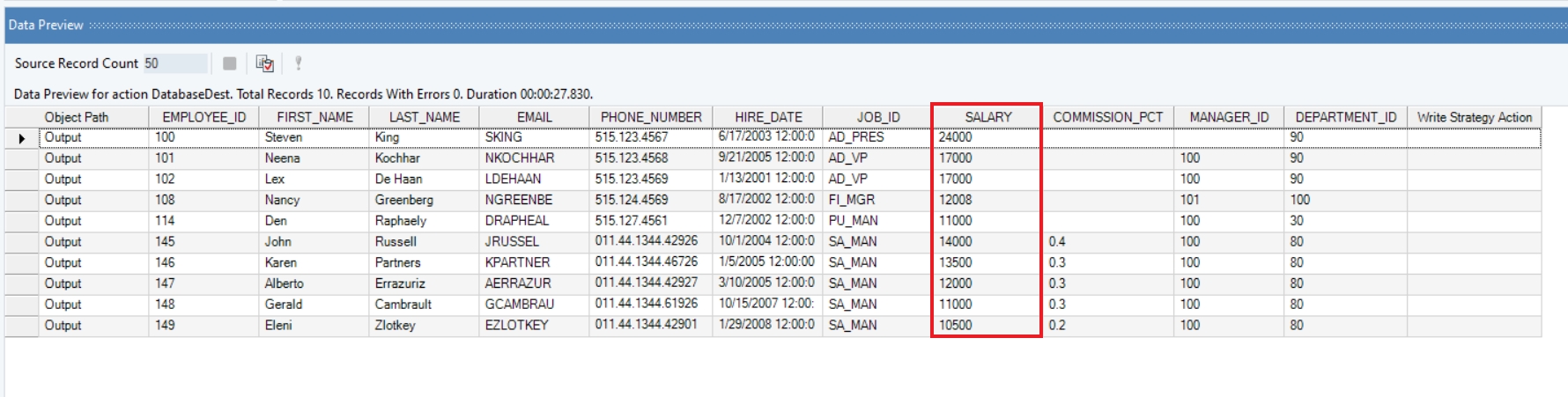Screen dimensions: 1568x397
Task: Sort by the SALARY column header
Action: (x=987, y=117)
